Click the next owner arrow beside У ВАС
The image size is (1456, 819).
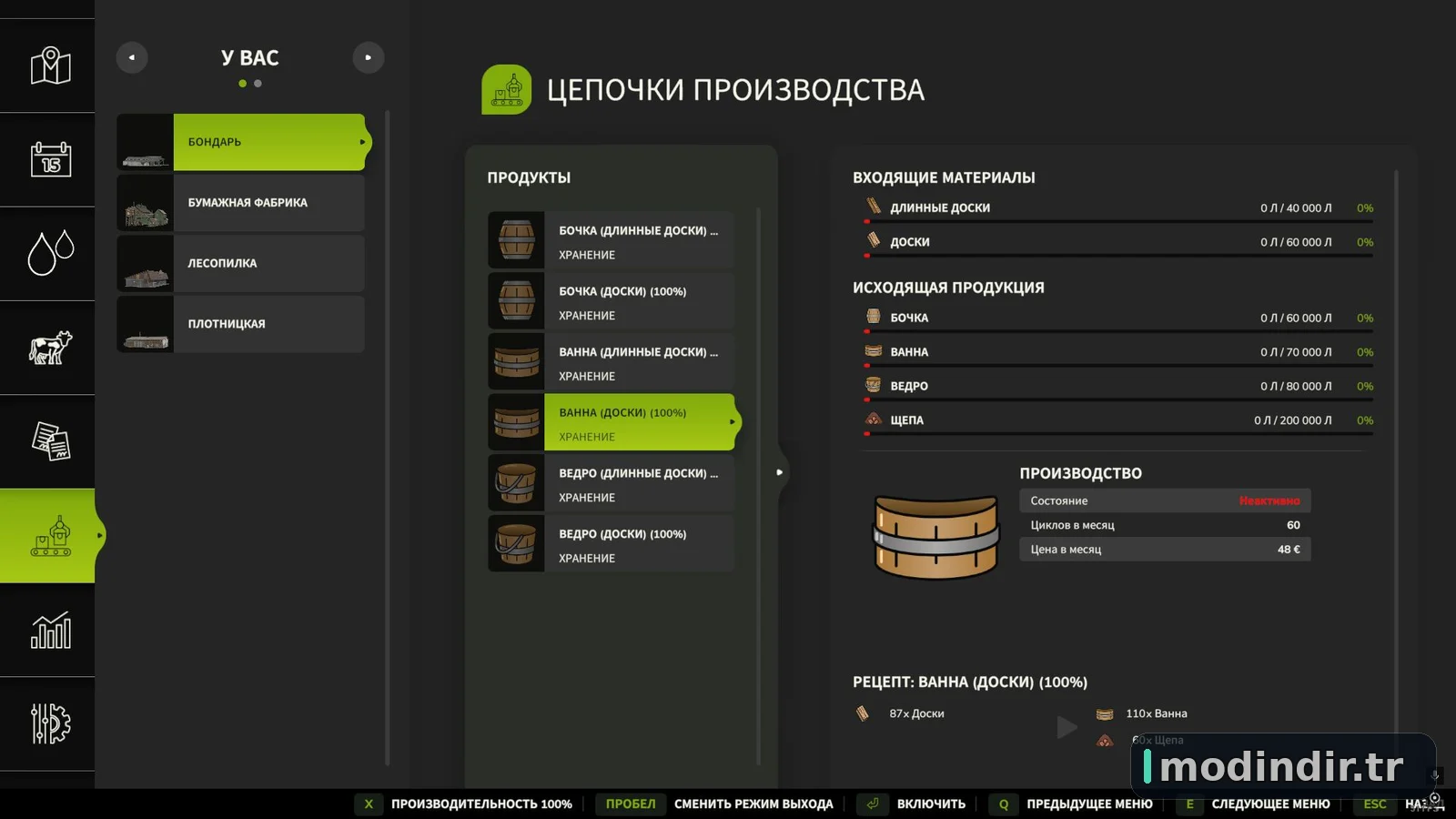[369, 57]
